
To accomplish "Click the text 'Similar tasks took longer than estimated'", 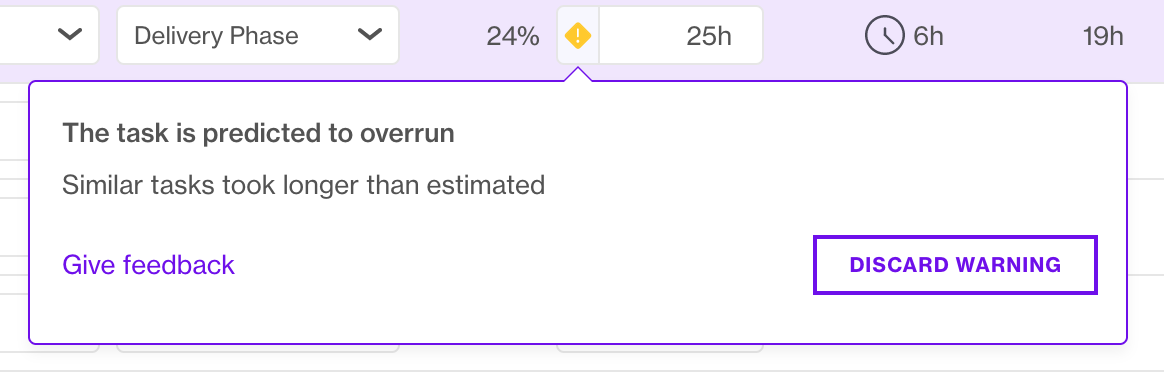I will 304,185.
